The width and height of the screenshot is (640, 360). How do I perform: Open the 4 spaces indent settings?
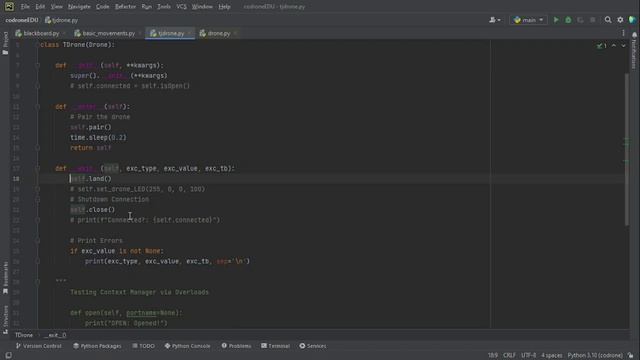click(551, 356)
